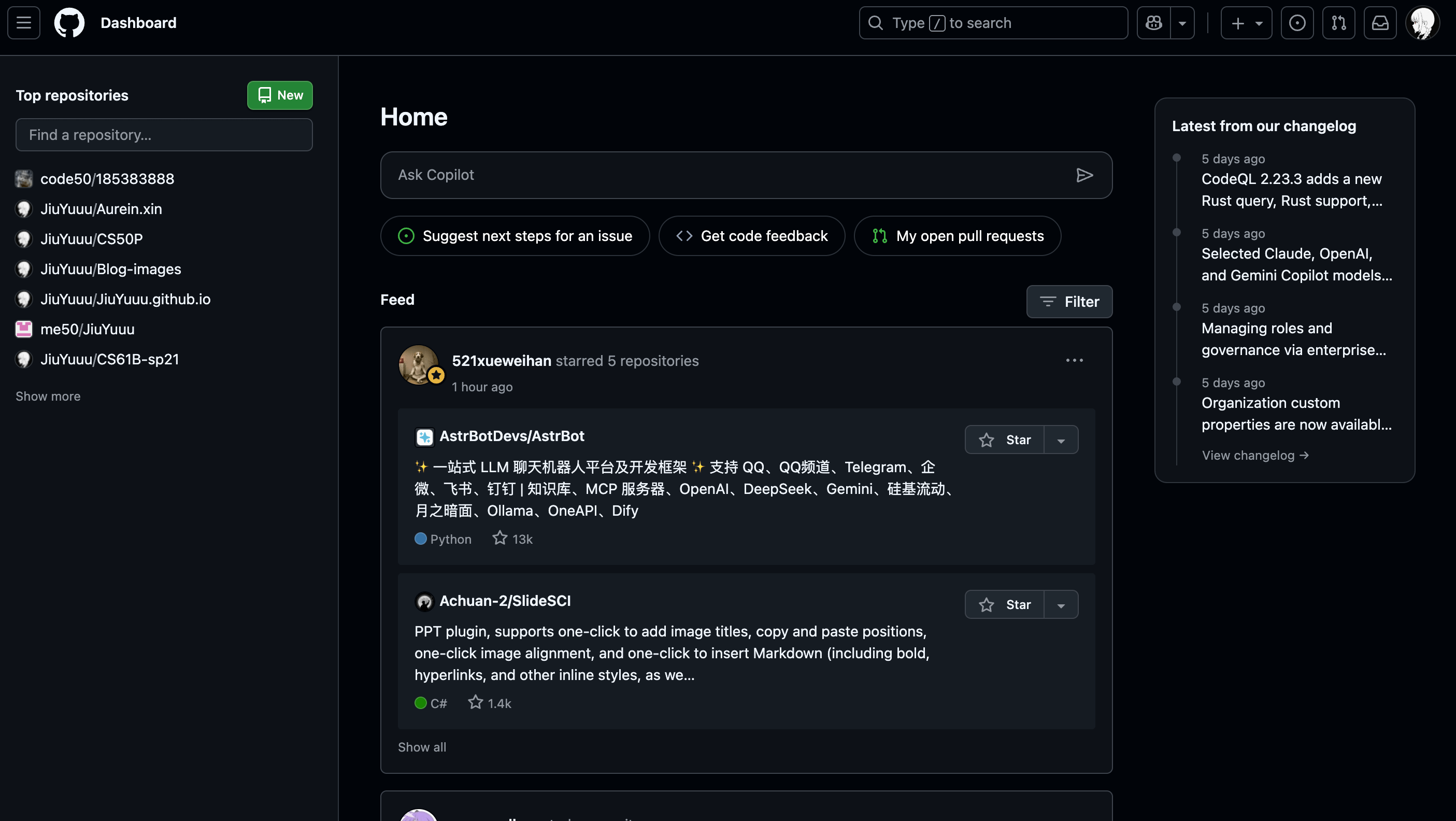Screen dimensions: 1456x821
Task: Click the green New repository button
Action: click(x=280, y=95)
